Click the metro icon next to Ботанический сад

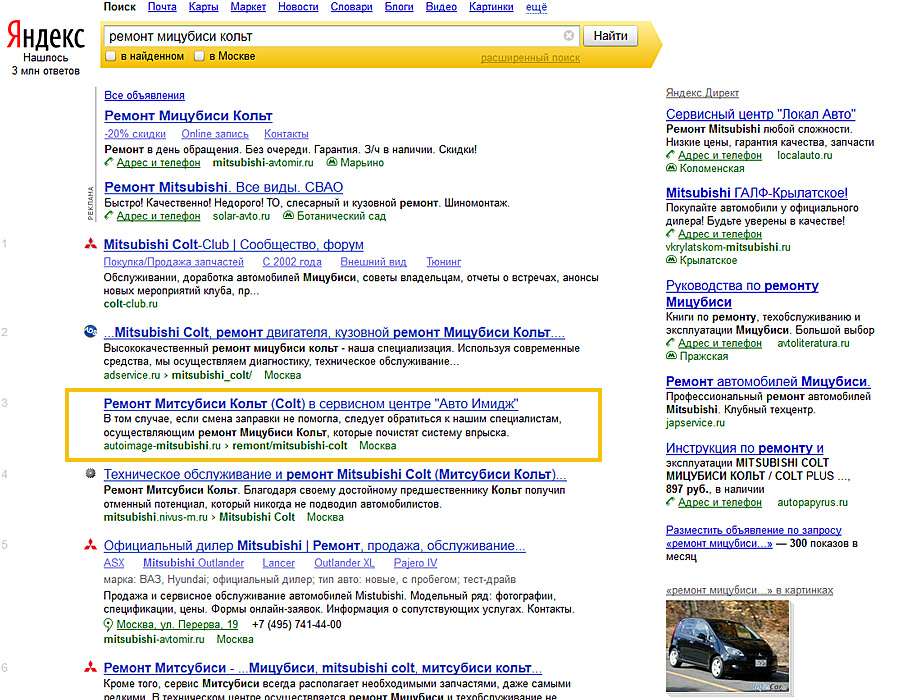coord(288,216)
